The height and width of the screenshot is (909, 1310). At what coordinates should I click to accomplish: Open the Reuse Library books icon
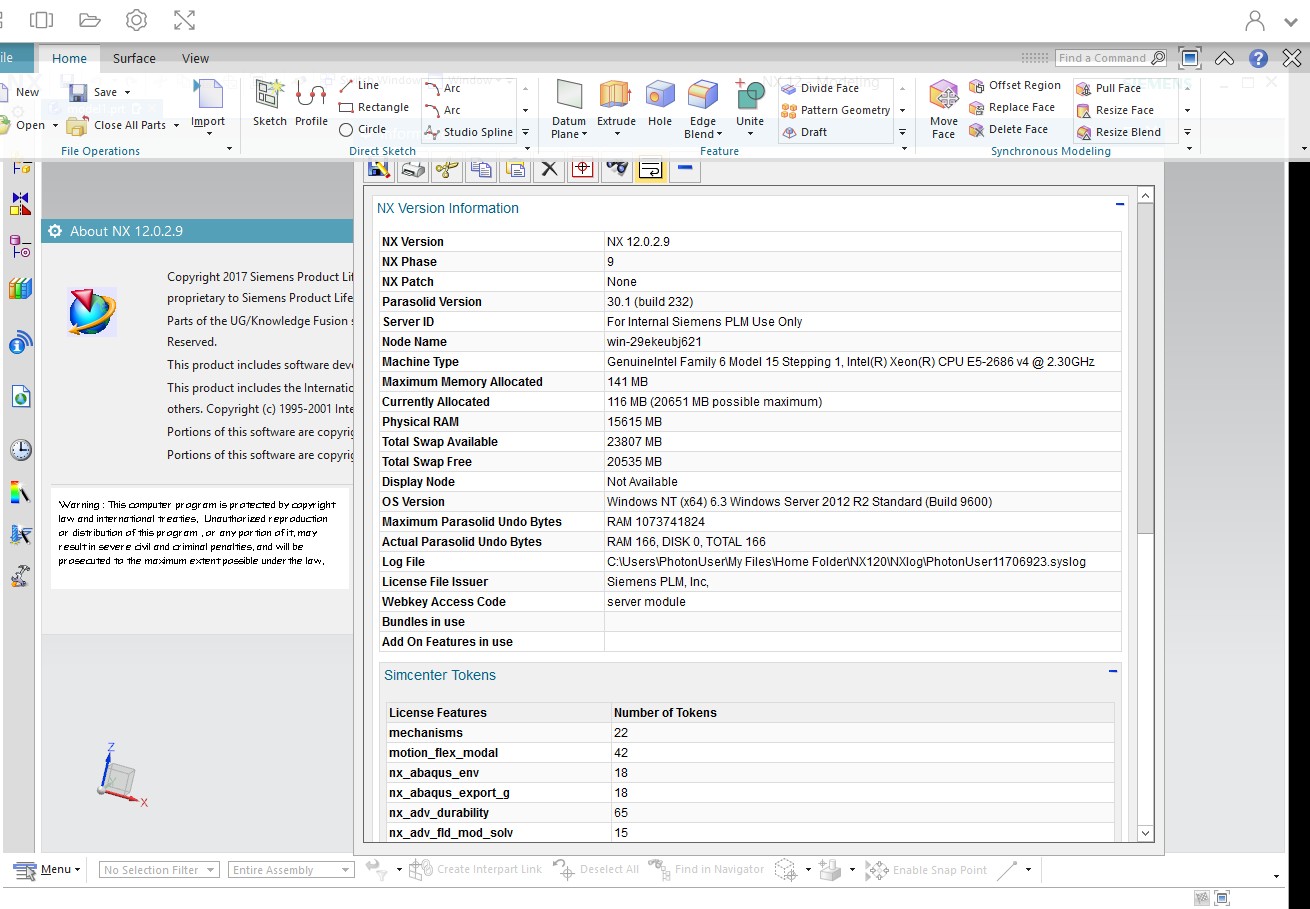[x=20, y=290]
